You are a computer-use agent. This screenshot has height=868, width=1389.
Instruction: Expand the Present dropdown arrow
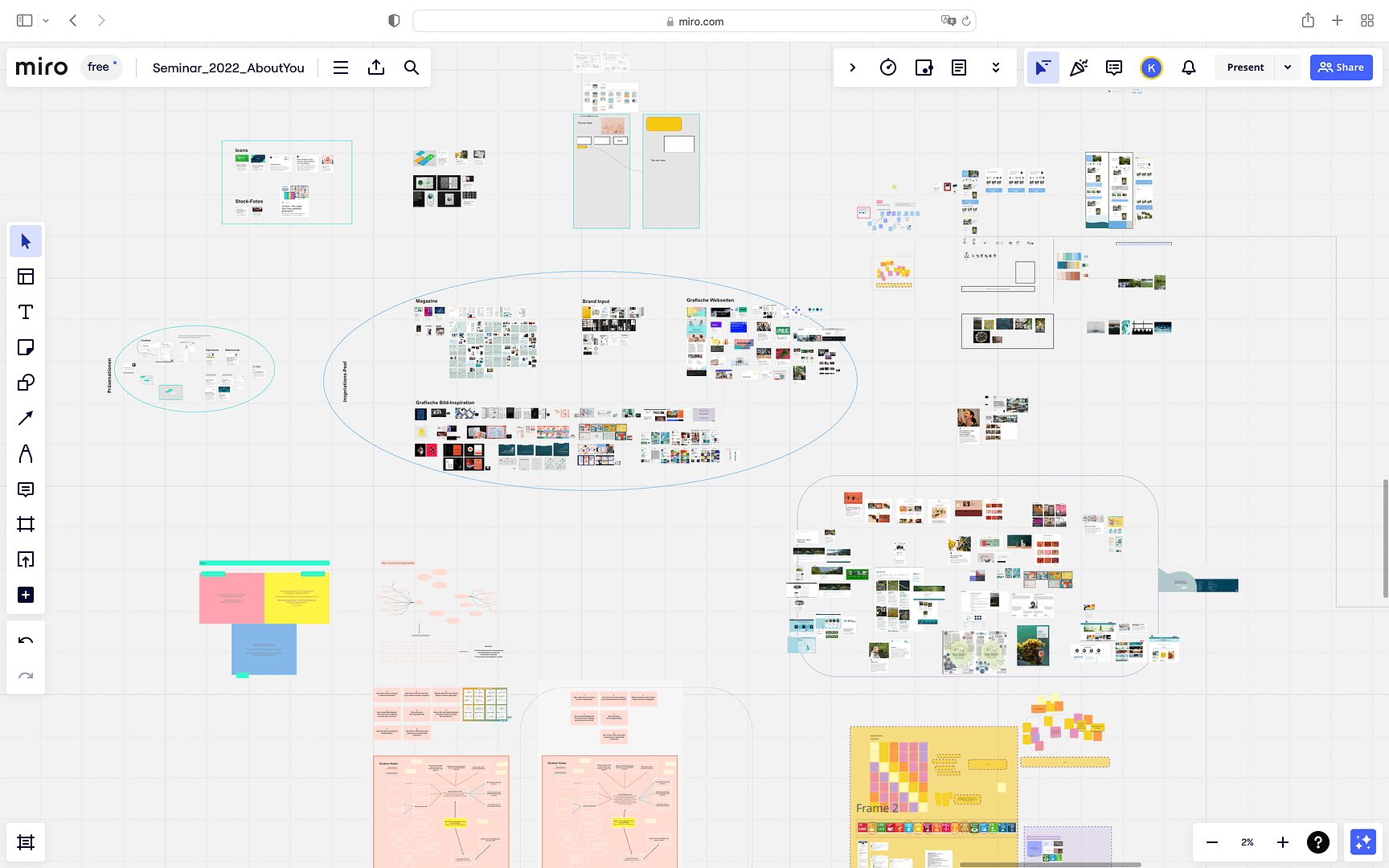coord(1288,68)
